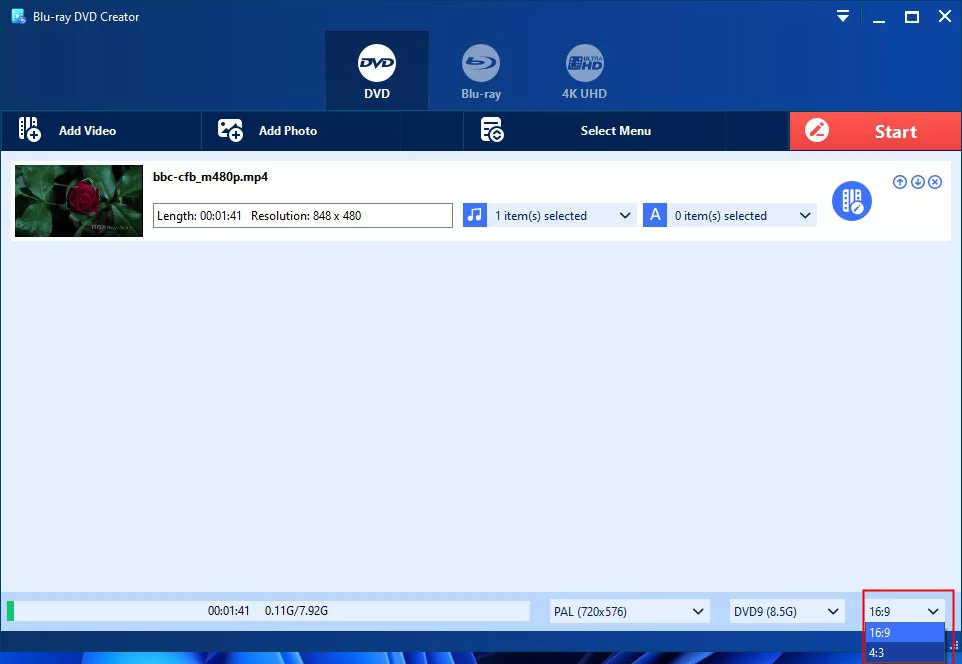The image size is (962, 664).
Task: Expand the audio track '1 item(s) selected' dropdown
Action: (x=560, y=215)
